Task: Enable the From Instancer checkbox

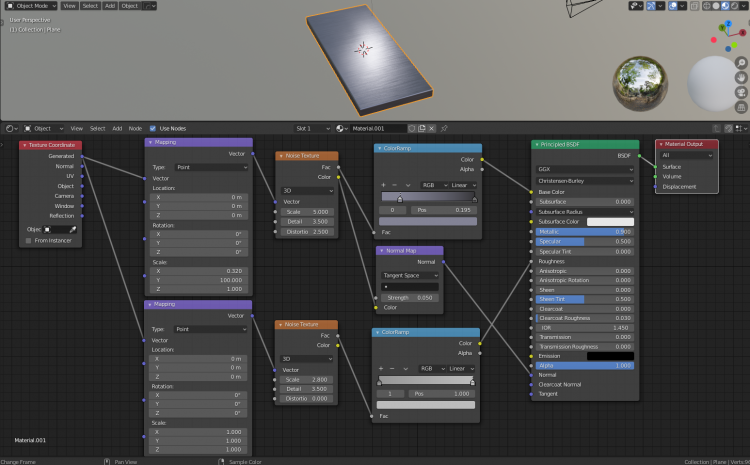Action: click(x=28, y=240)
